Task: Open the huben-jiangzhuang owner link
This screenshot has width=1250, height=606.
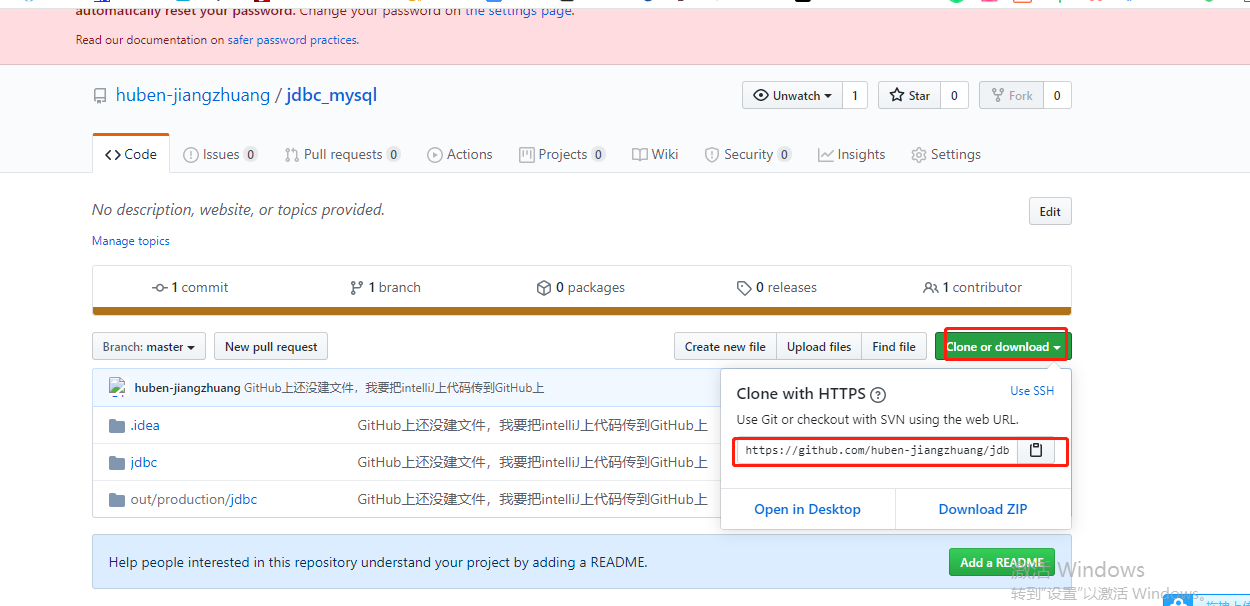Action: coord(193,95)
